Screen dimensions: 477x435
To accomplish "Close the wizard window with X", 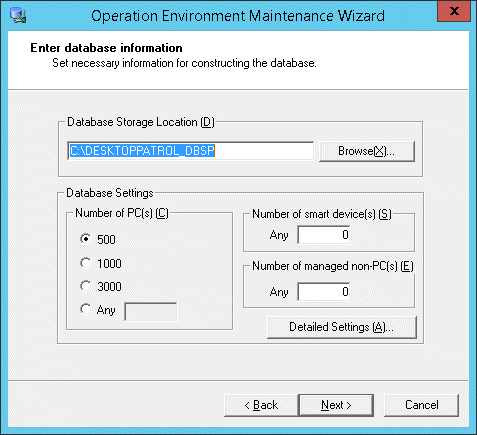I will click(x=454, y=11).
